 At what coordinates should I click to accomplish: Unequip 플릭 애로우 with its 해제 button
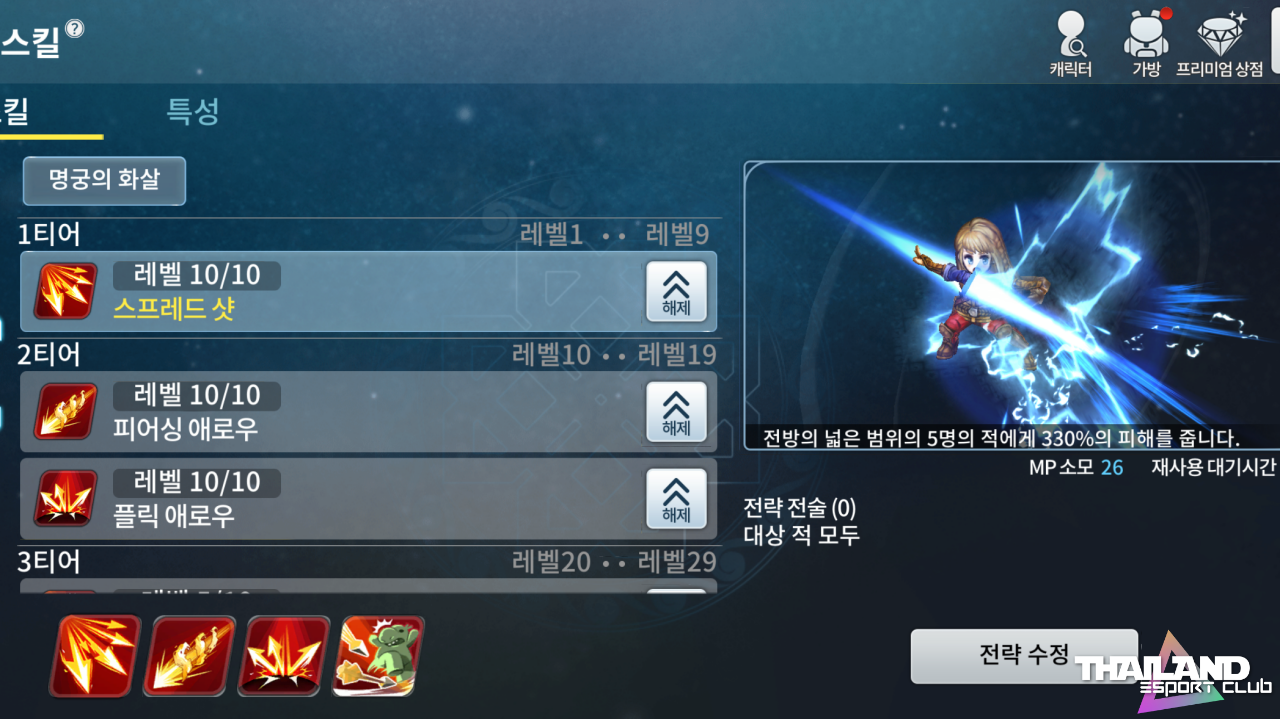677,499
